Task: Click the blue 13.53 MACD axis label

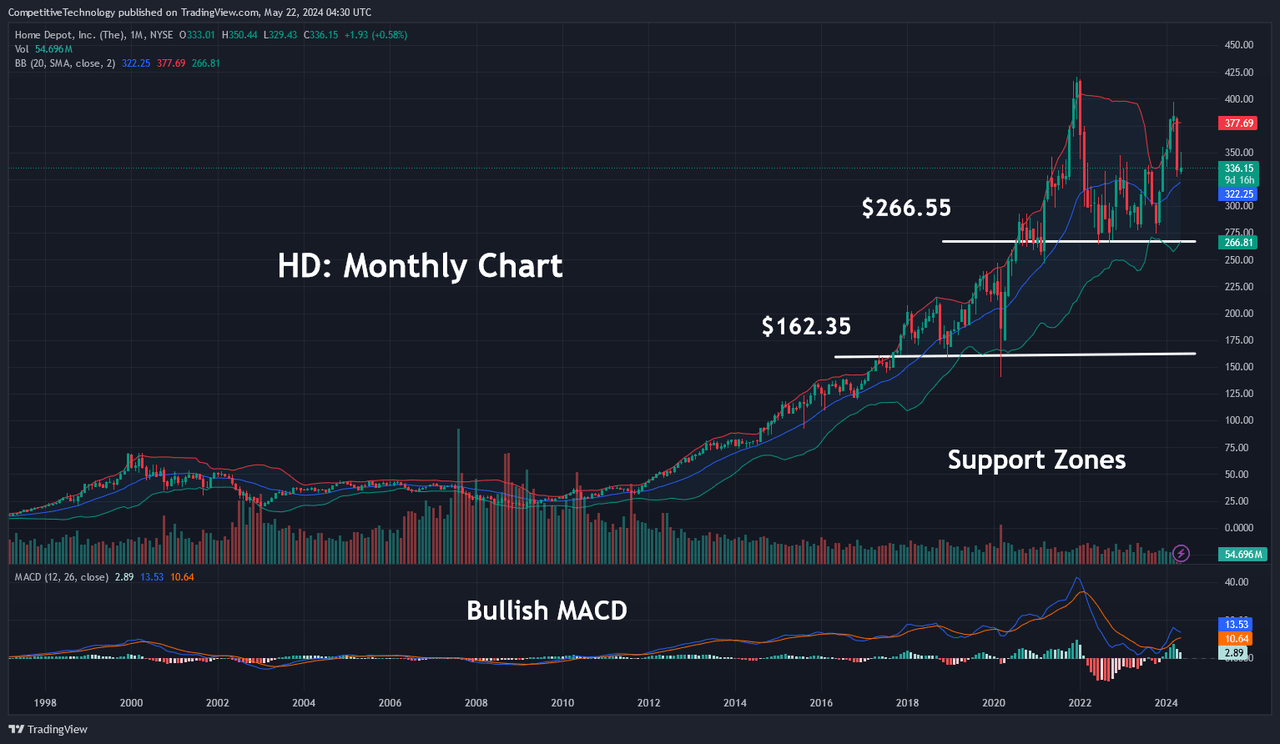Action: point(1233,623)
